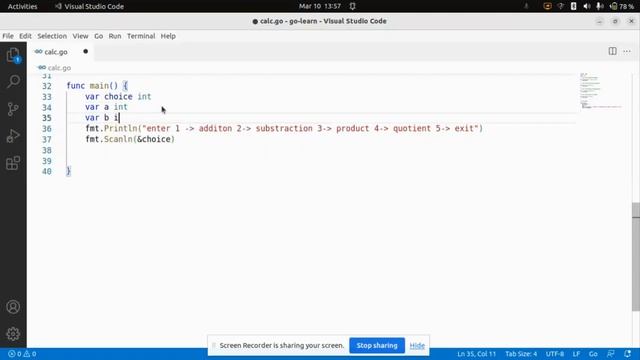Screen dimensions: 640x360
Task: Click the screen recording indicator in top bar
Action: coord(547,6)
